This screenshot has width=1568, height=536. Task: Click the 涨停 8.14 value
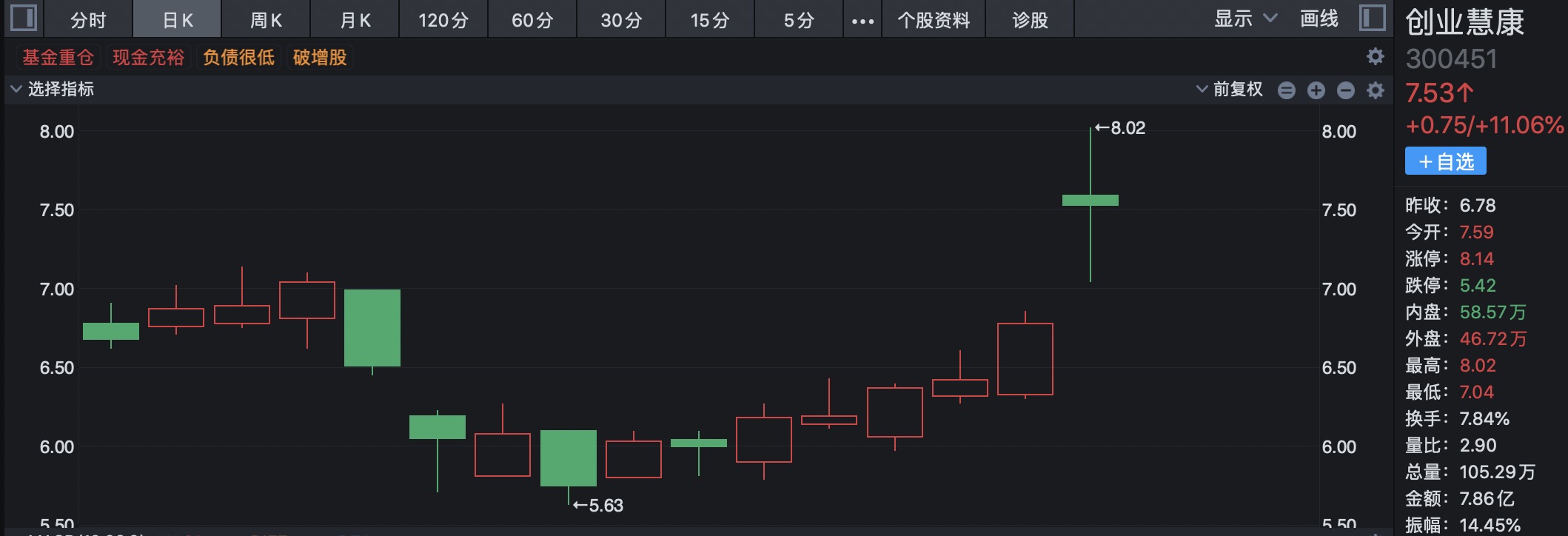[1477, 258]
